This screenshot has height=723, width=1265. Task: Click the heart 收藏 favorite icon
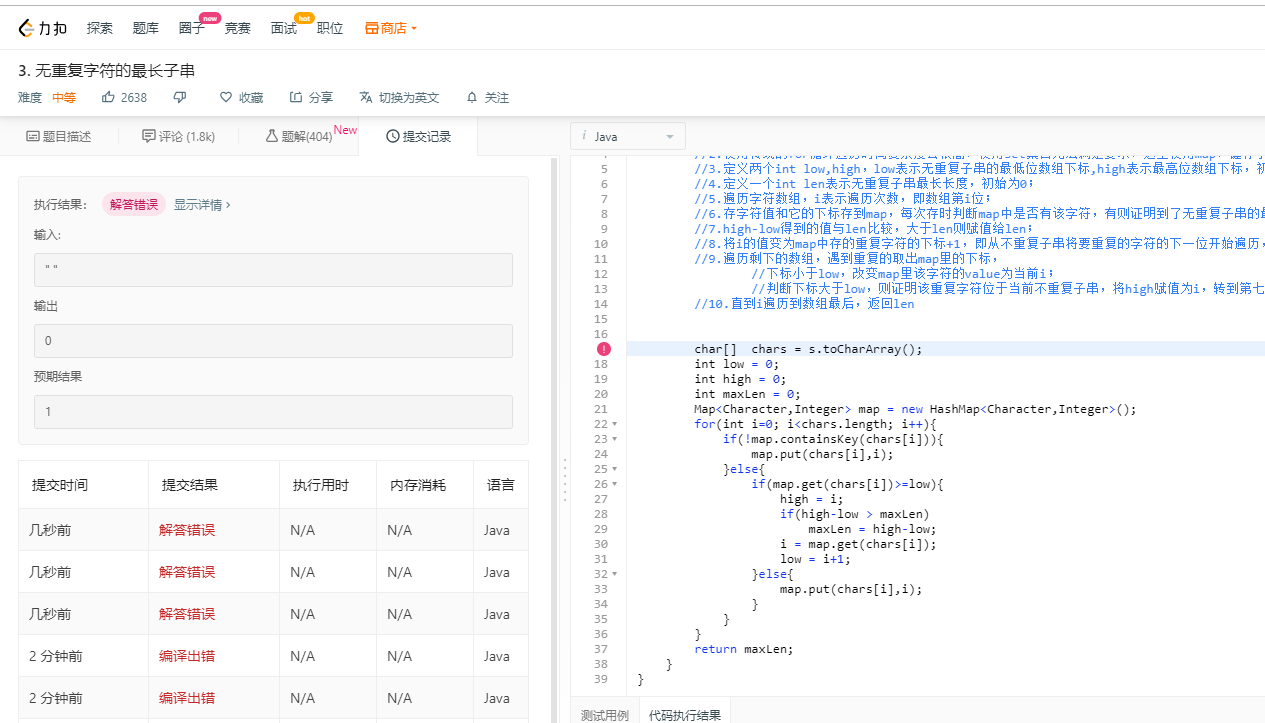click(226, 97)
